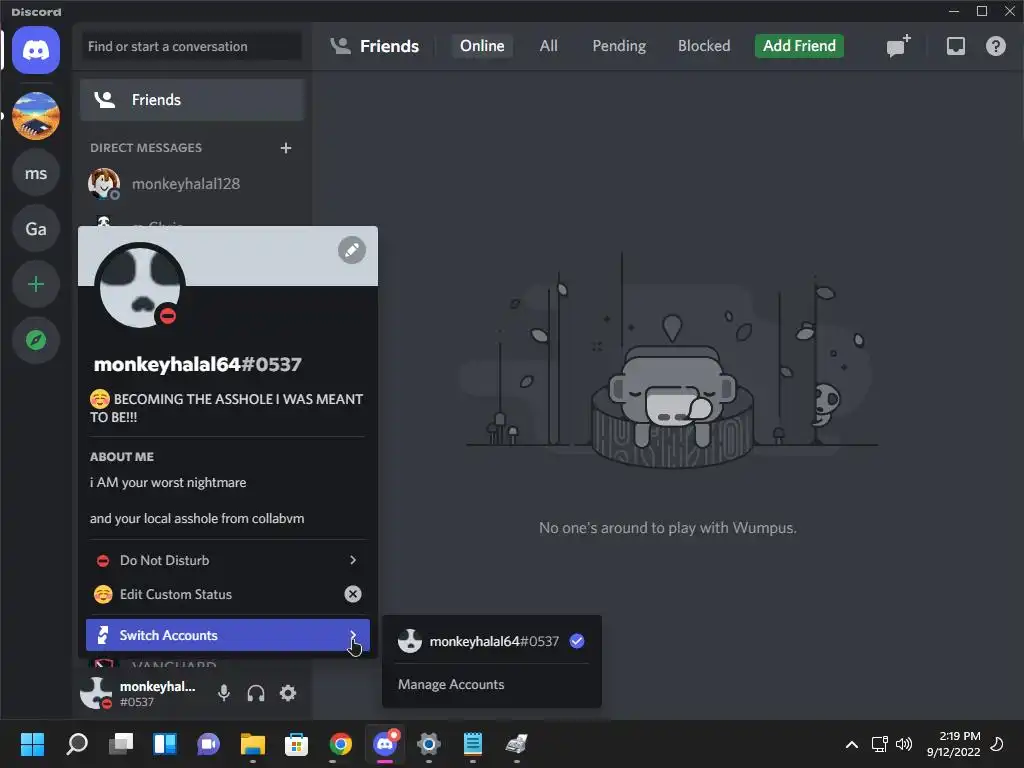Click the custom status text in the profile
Screen dimensions: 1024x768
226,408
